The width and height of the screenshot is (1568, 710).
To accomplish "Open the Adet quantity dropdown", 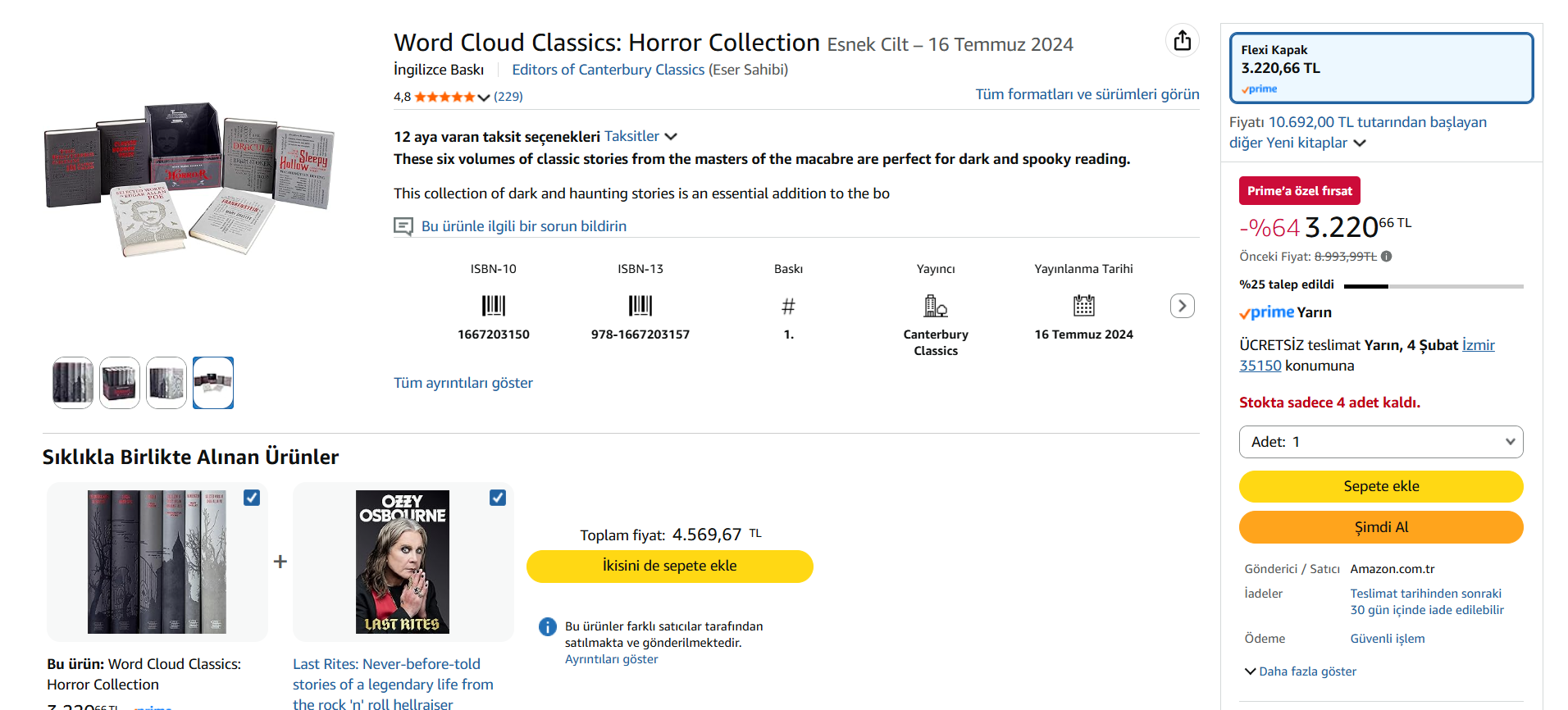I will pos(1381,442).
